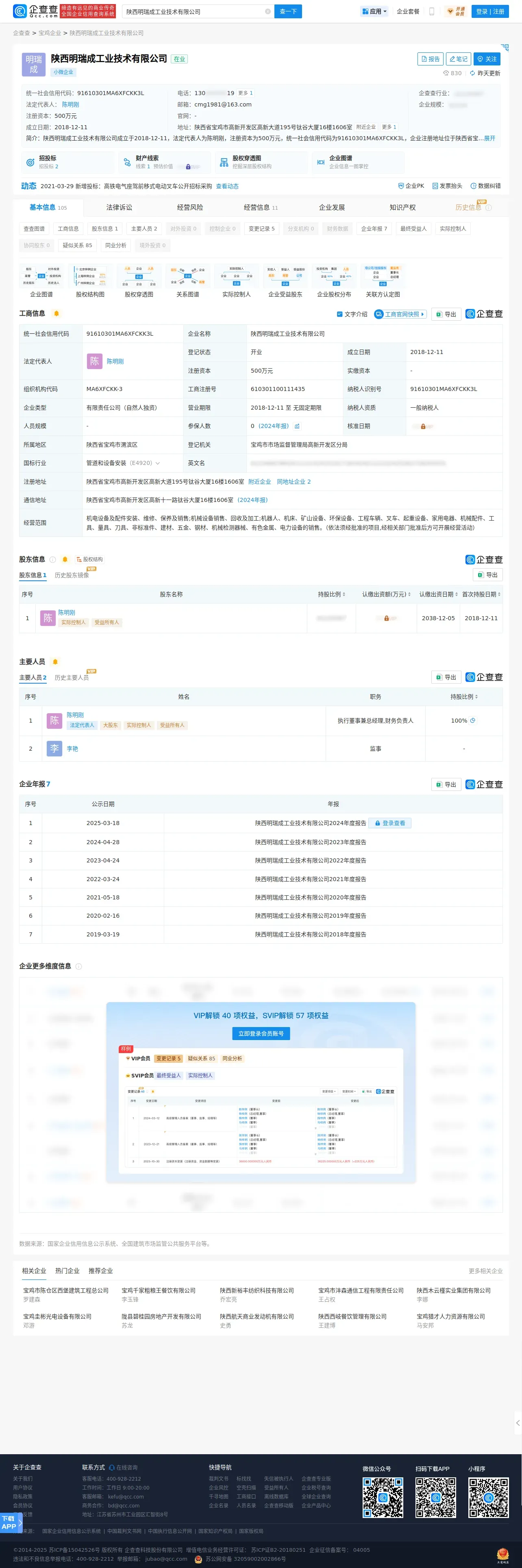522x1568 pixels.
Task: Open the 经营信息 tab
Action: coord(261,208)
